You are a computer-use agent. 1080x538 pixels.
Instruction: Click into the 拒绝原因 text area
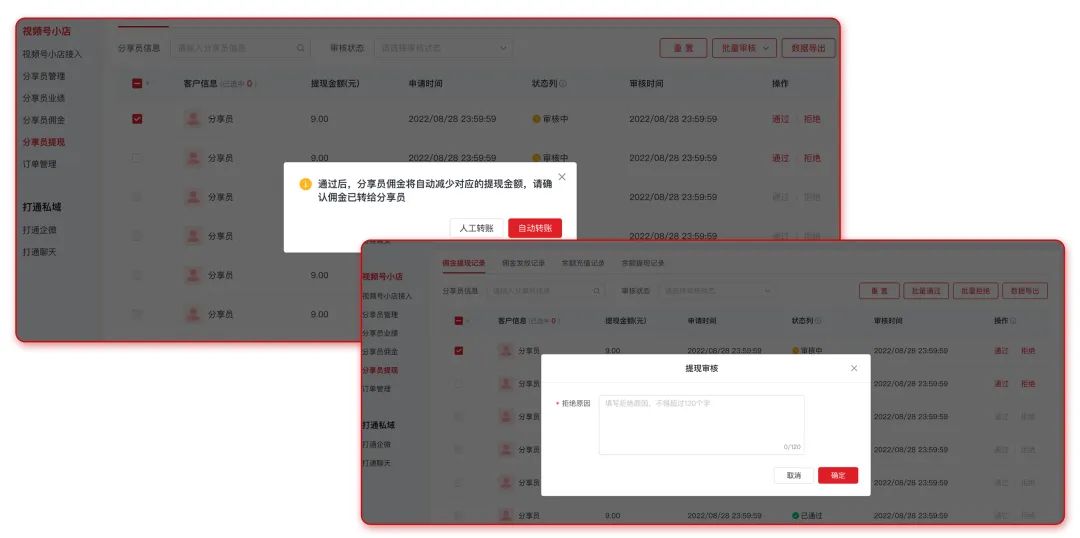point(701,425)
